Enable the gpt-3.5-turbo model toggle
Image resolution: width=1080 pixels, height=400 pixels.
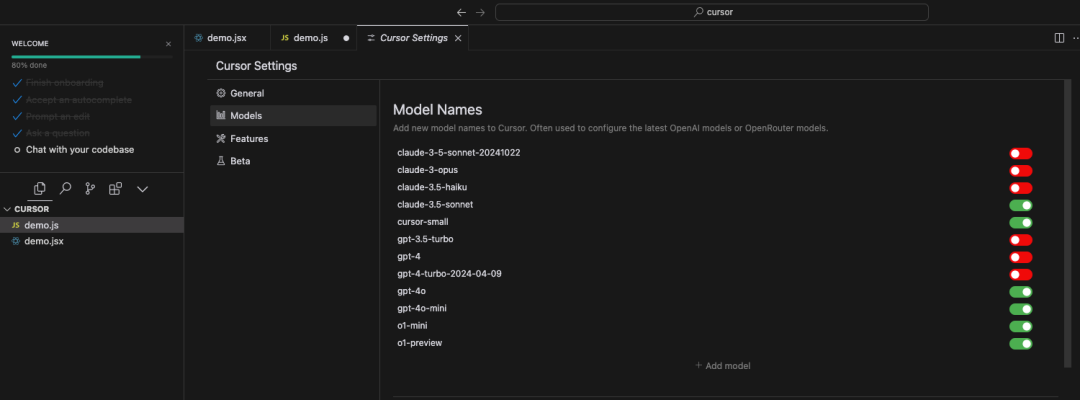(1021, 240)
